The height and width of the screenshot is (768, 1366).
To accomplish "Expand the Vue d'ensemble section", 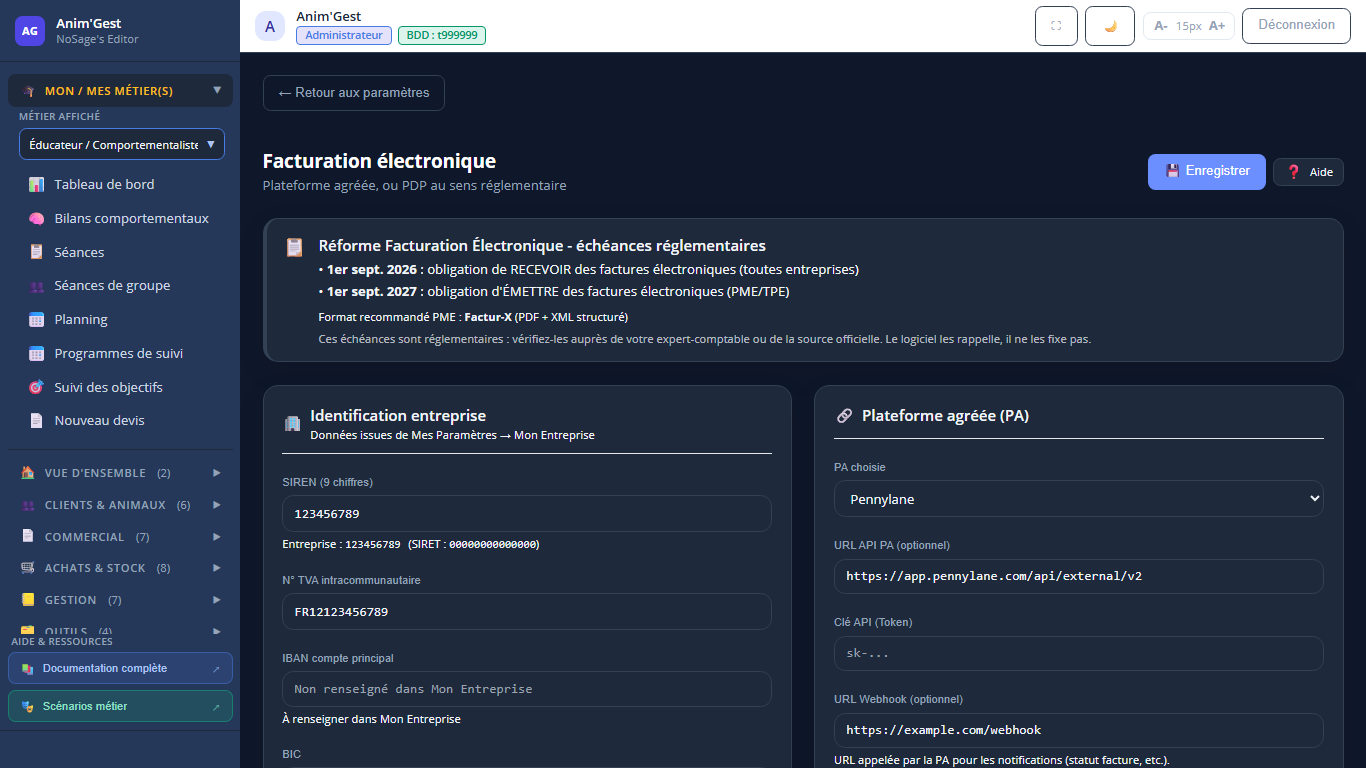I will (120, 473).
